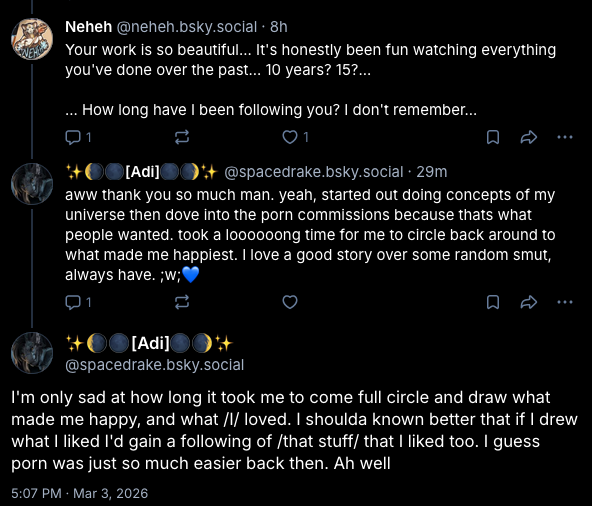
Task: Open the @neheh.bsky.social handle link
Action: coord(187,27)
